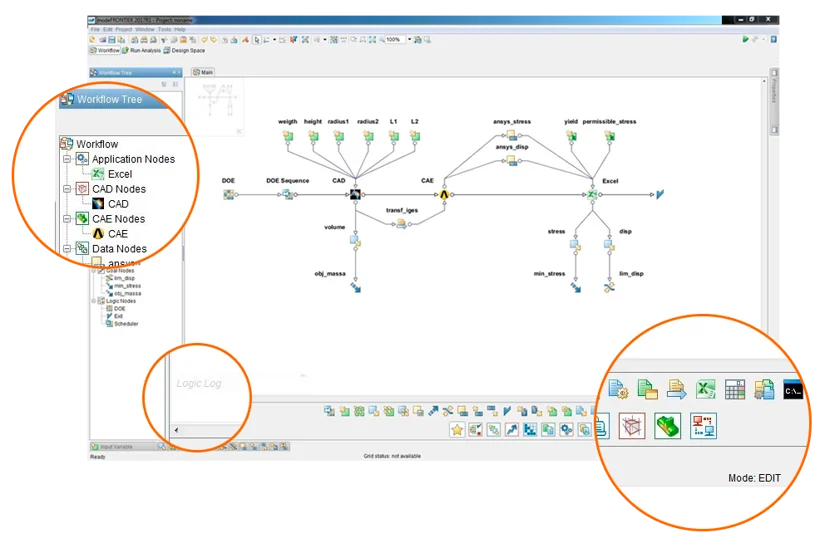Open the File menu

click(x=95, y=29)
